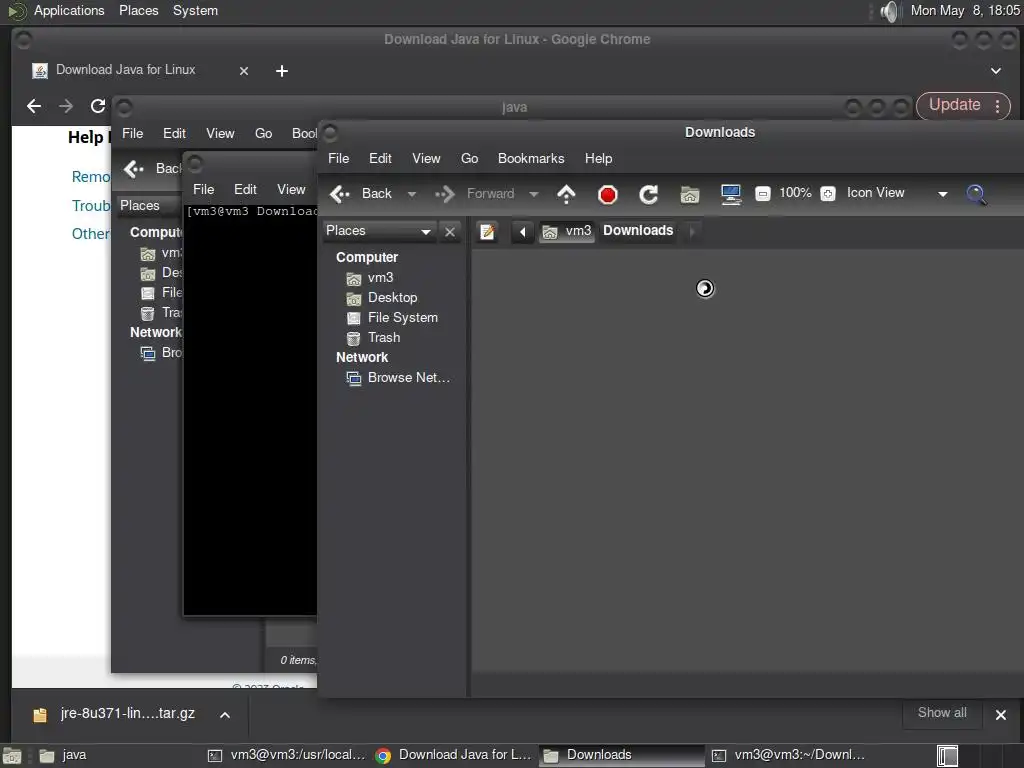
Task: Click show desktop icon in bottom panel
Action: pos(12,756)
